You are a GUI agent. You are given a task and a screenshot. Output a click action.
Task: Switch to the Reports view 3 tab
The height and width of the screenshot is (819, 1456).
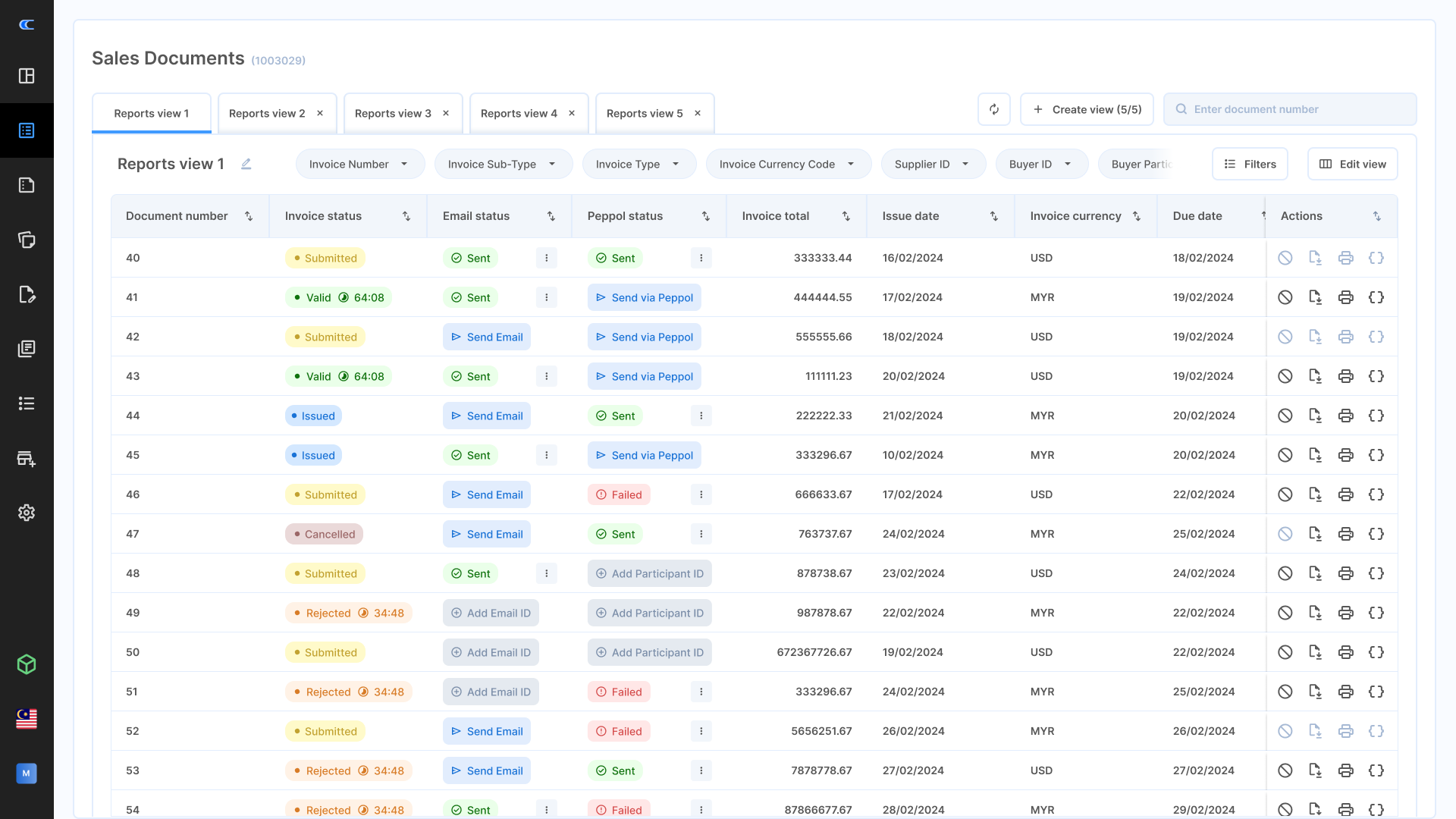tap(393, 113)
